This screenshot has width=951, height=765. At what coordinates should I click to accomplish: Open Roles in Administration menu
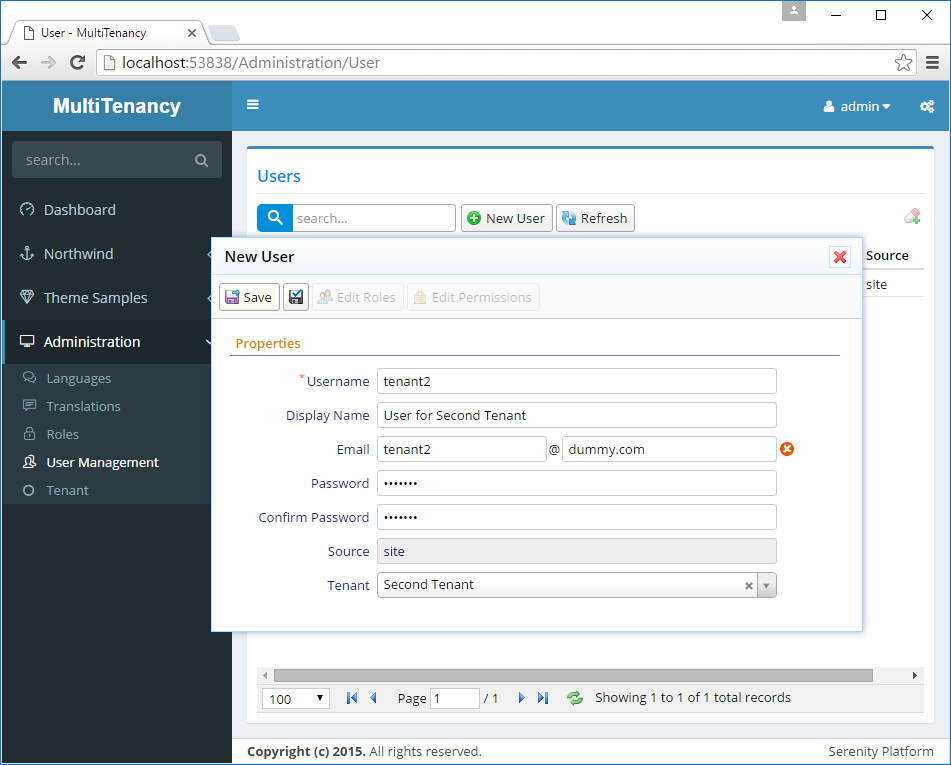click(62, 434)
